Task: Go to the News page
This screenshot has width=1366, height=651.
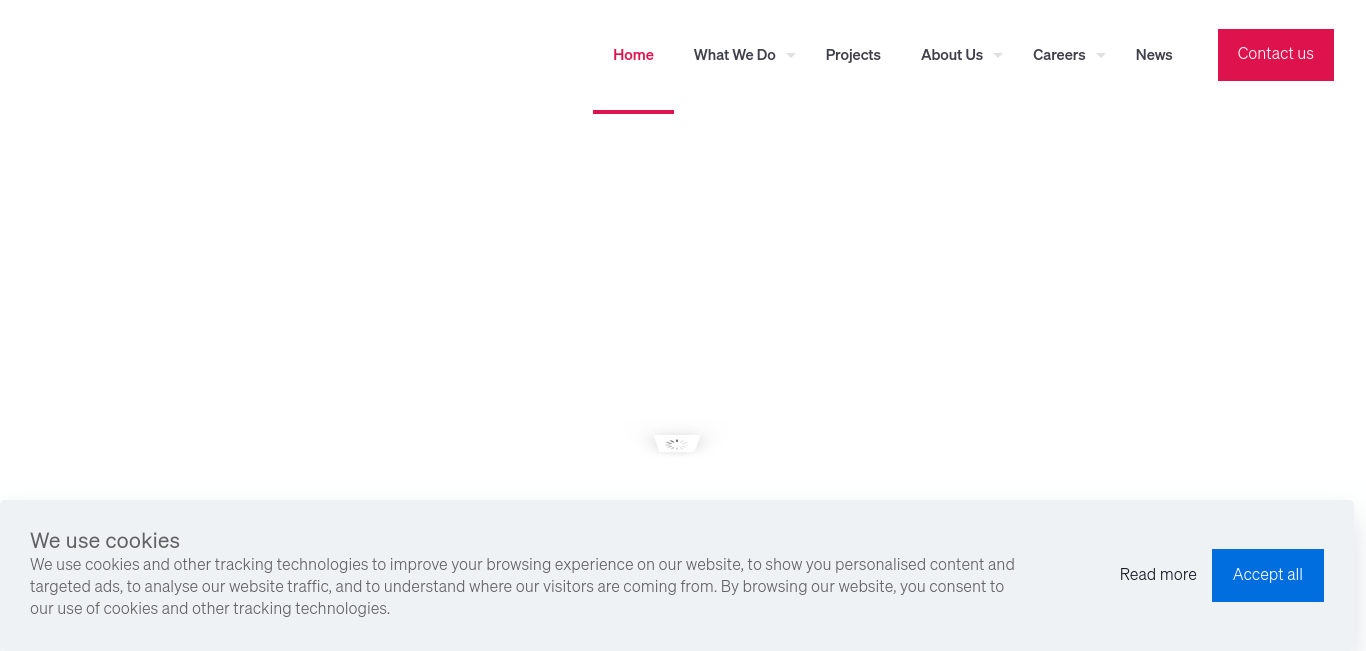Action: [x=1154, y=55]
